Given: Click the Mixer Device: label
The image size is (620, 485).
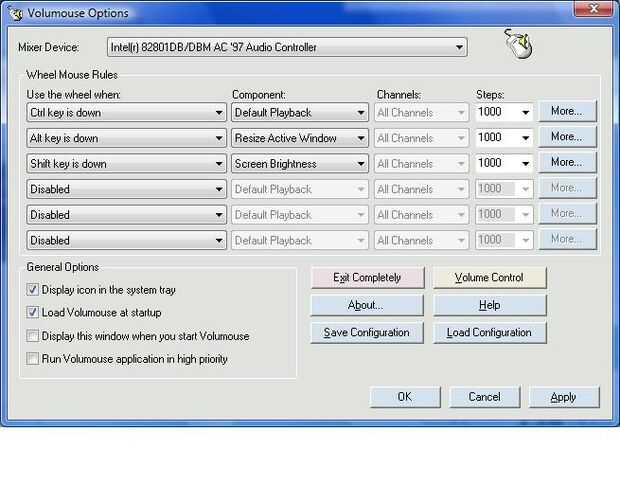Looking at the screenshot, I should 49,47.
